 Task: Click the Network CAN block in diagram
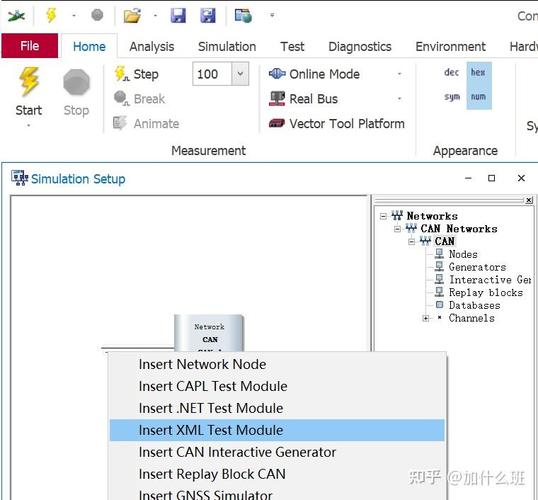click(209, 333)
